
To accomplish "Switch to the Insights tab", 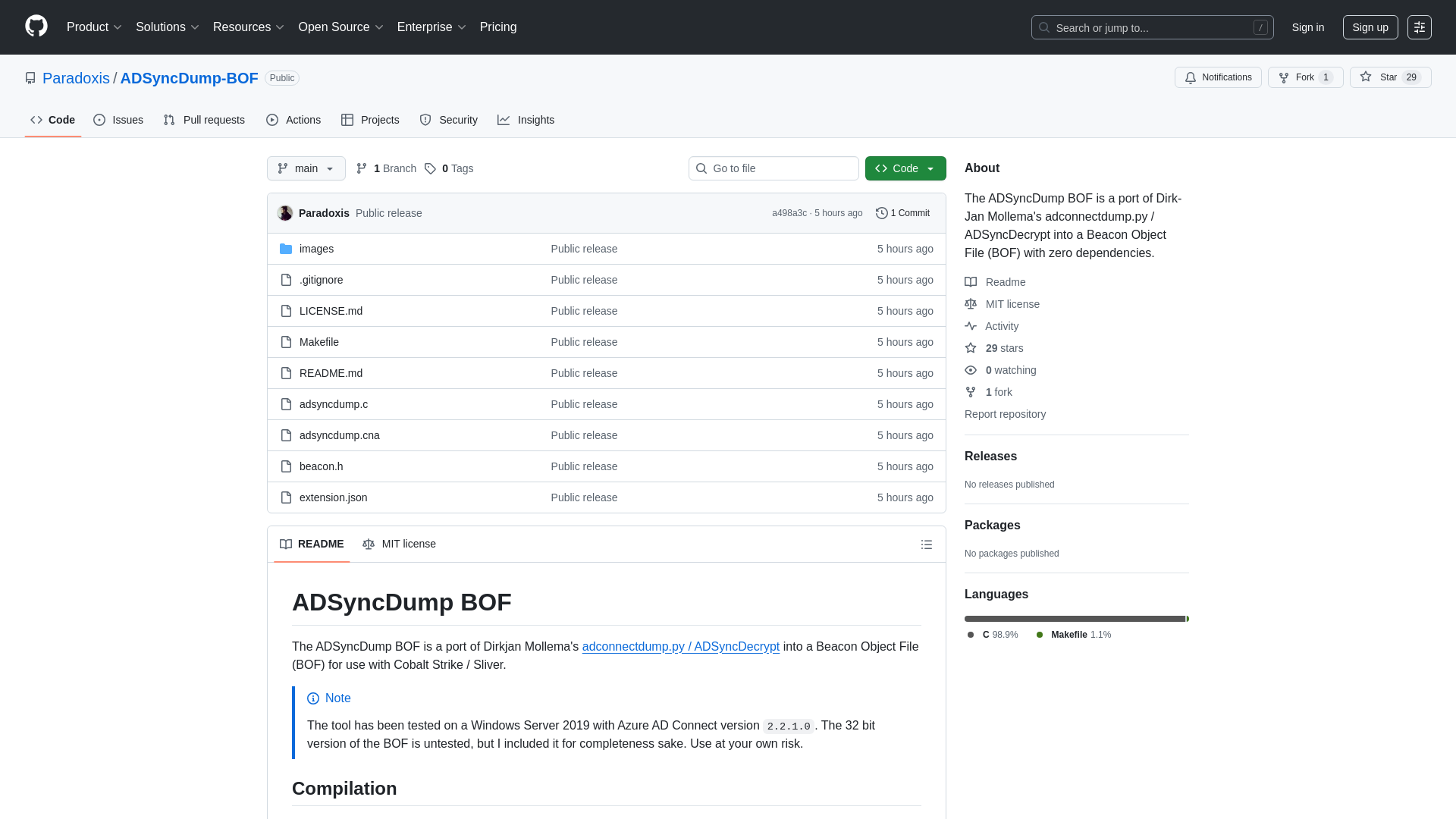I will 526,120.
